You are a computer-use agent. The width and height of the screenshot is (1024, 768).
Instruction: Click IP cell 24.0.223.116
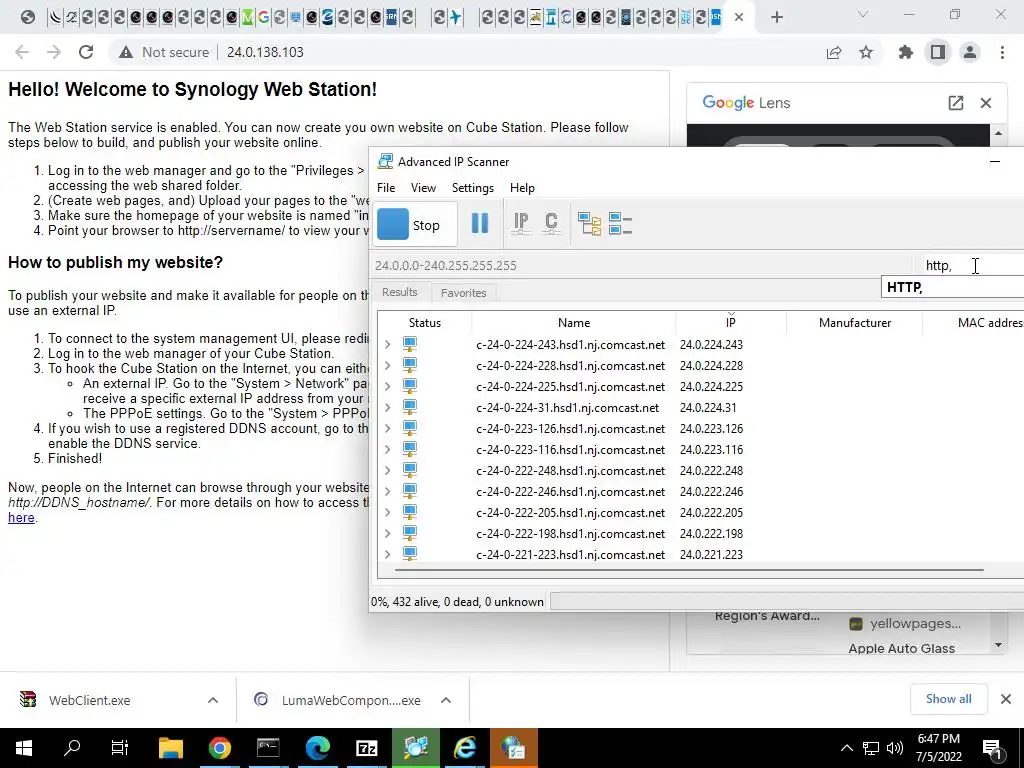pyautogui.click(x=711, y=450)
